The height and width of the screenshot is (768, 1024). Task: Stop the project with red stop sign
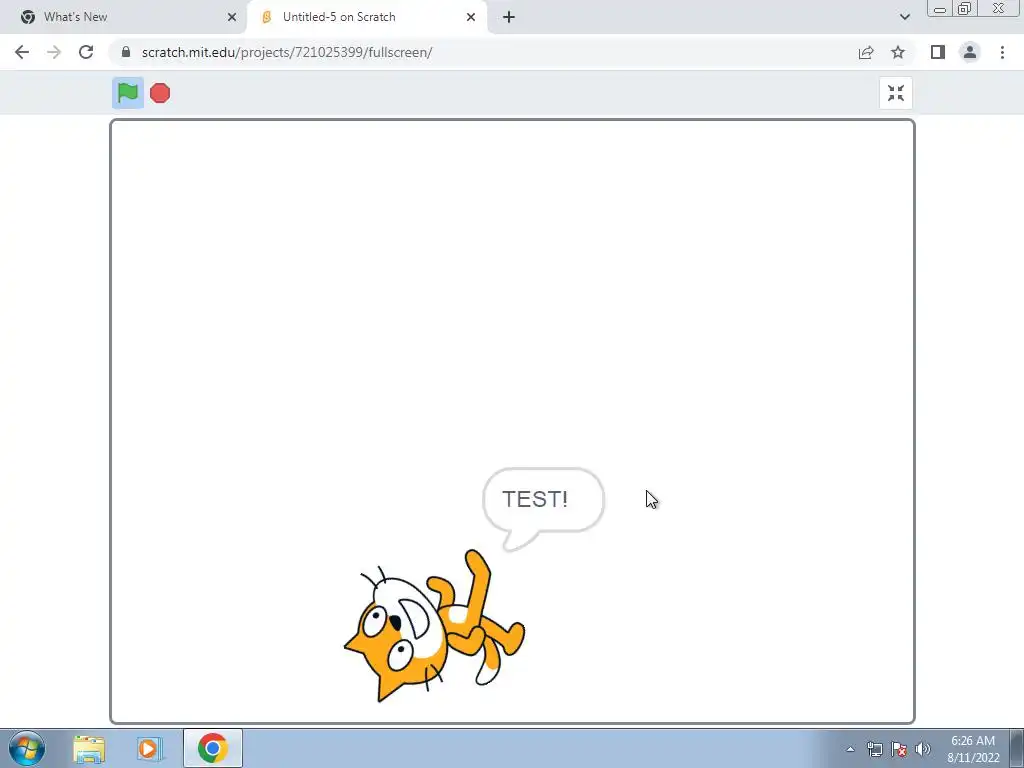click(x=160, y=93)
